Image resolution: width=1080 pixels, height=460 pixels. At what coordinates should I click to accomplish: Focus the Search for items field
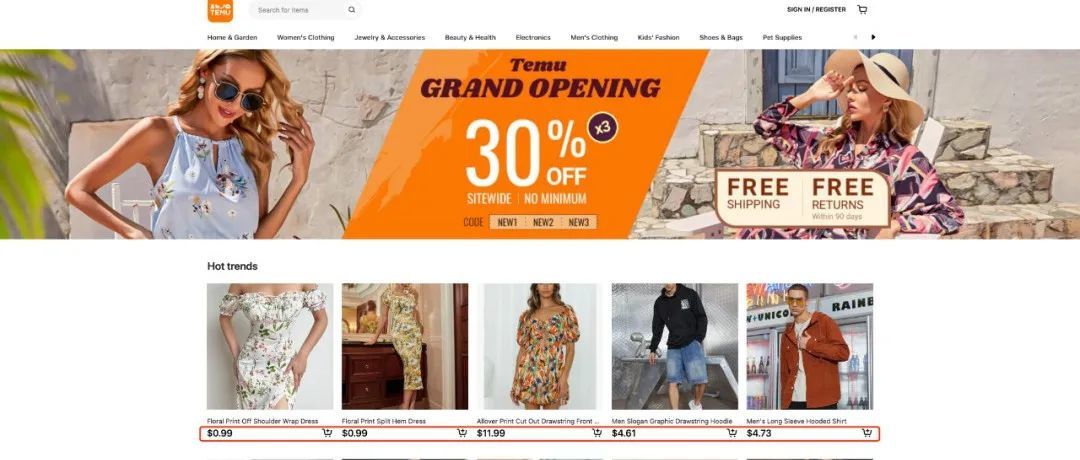(x=299, y=10)
